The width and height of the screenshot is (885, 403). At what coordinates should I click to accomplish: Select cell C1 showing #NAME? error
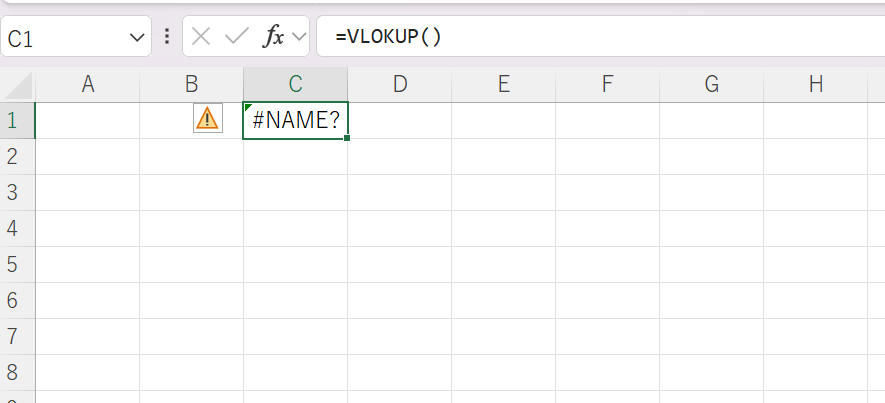point(296,120)
